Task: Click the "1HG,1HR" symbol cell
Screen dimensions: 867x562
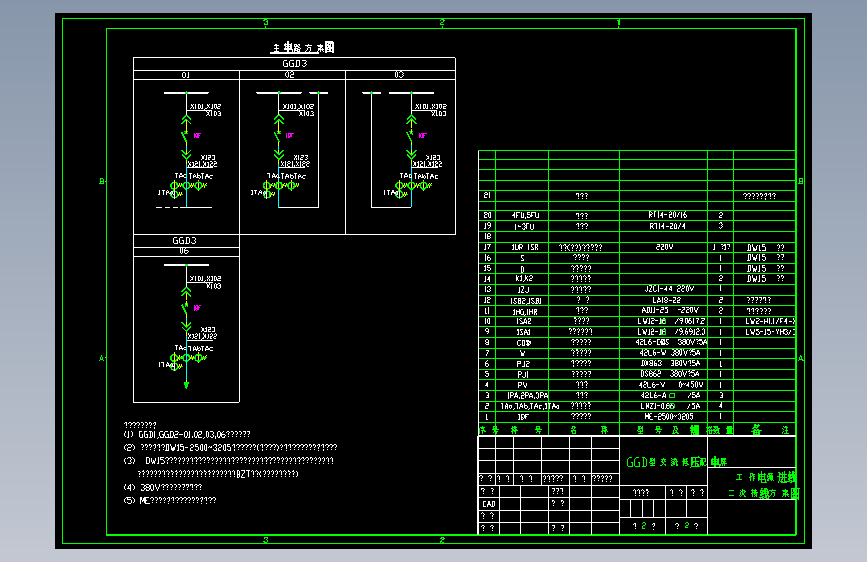Action: (x=525, y=311)
